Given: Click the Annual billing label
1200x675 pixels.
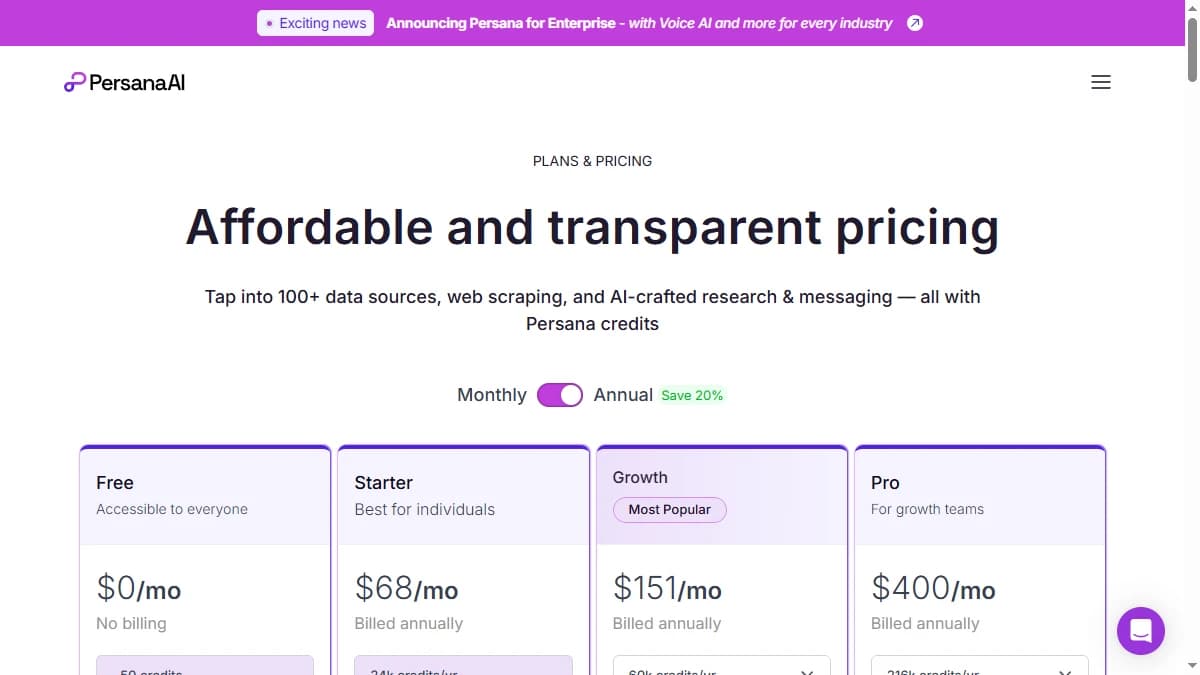Looking at the screenshot, I should point(623,395).
